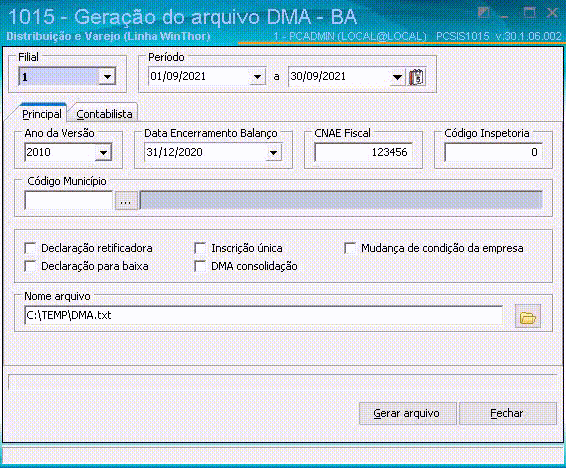Check Mudança de condição da empresa

tap(350, 248)
